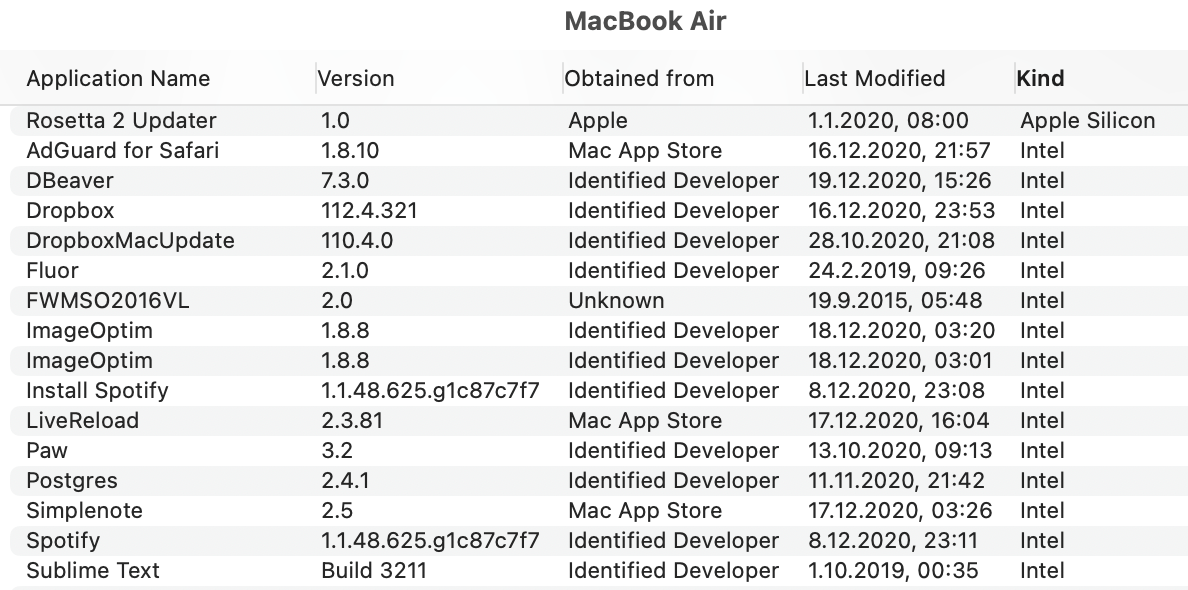Pick the DropboxMacUpdate row
This screenshot has height=590, width=1188.
click(130, 241)
